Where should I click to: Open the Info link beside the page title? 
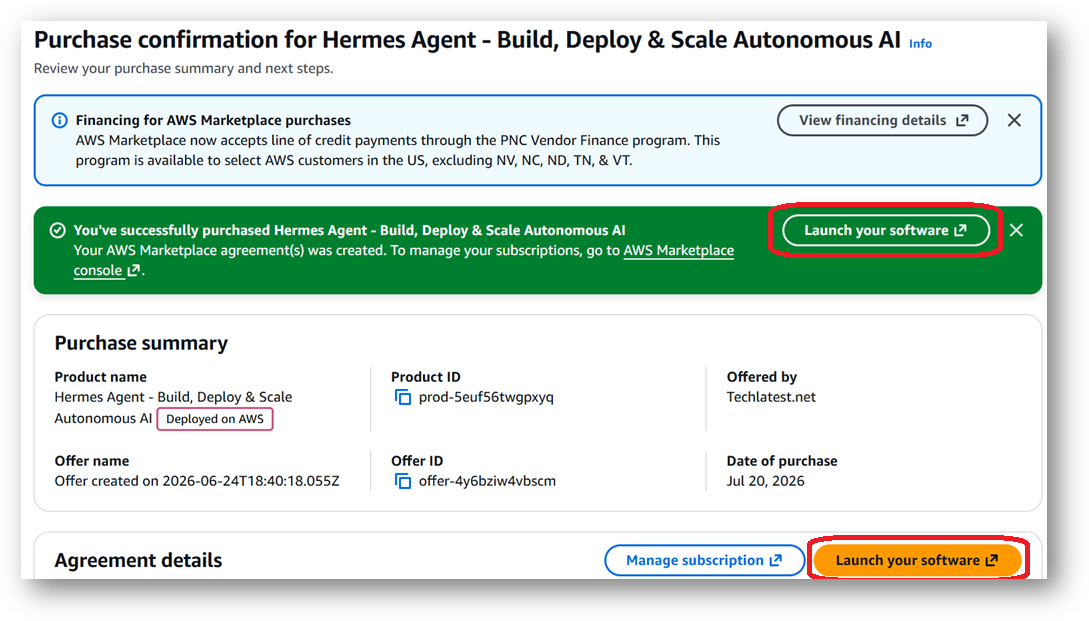coord(920,44)
